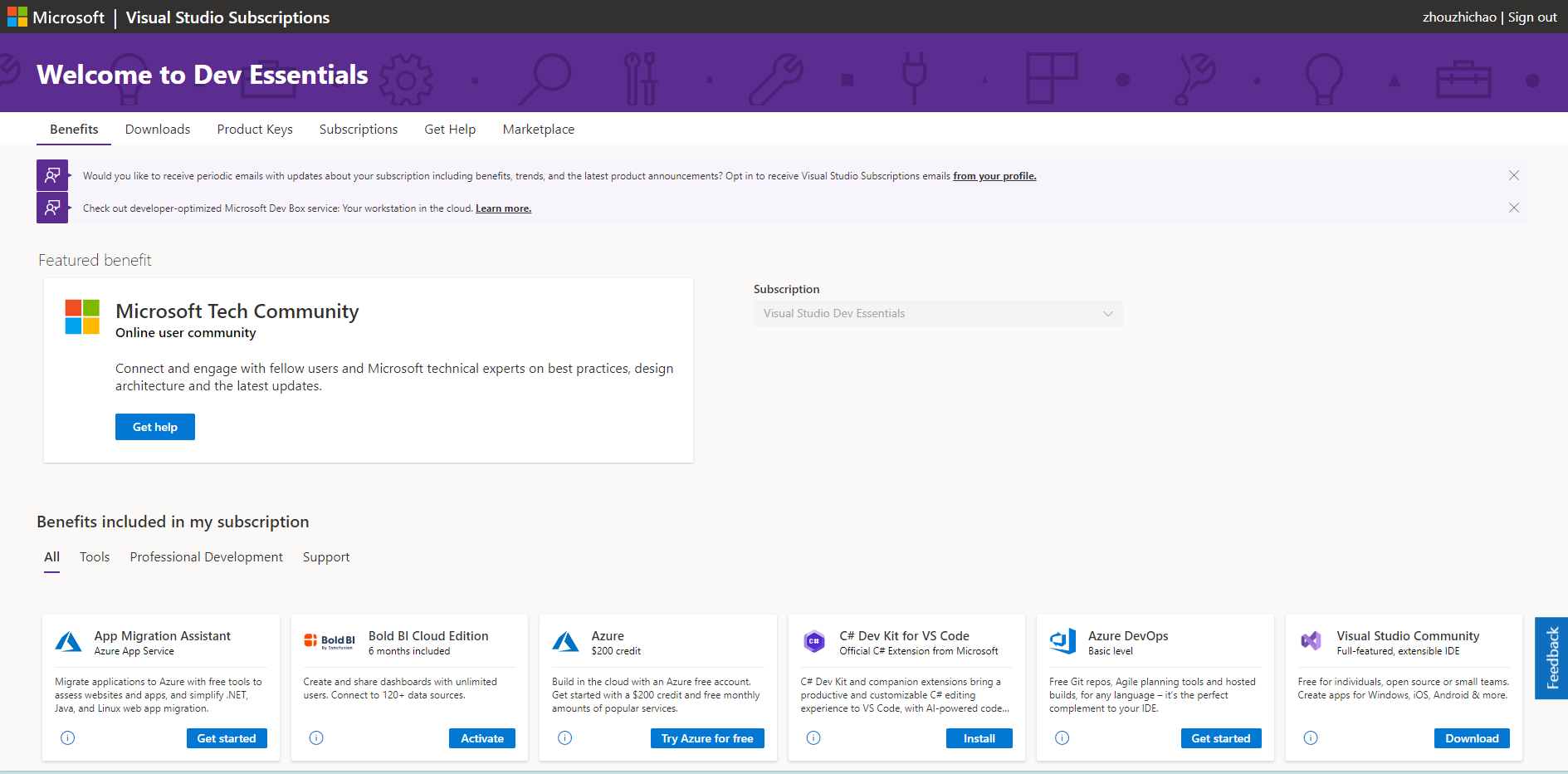The width and height of the screenshot is (1568, 774).
Task: Open the Feedback side button
Action: pyautogui.click(x=1551, y=658)
